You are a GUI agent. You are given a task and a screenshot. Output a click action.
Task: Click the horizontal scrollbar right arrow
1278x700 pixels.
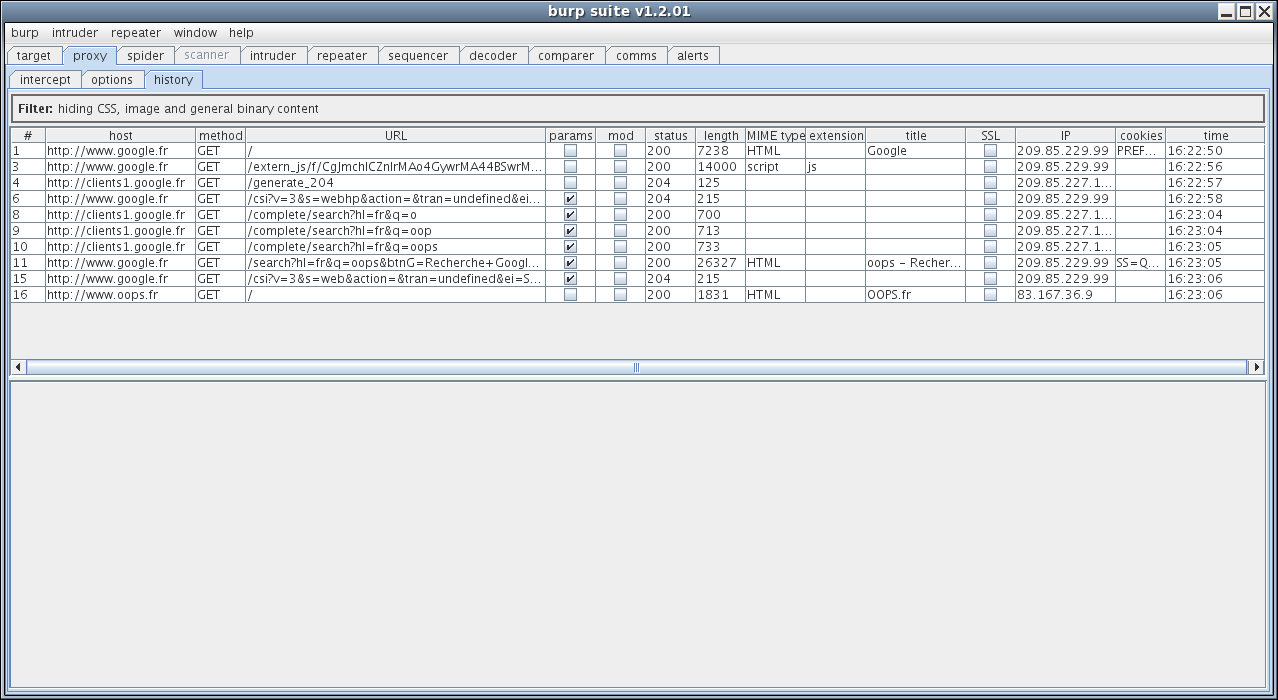1257,367
